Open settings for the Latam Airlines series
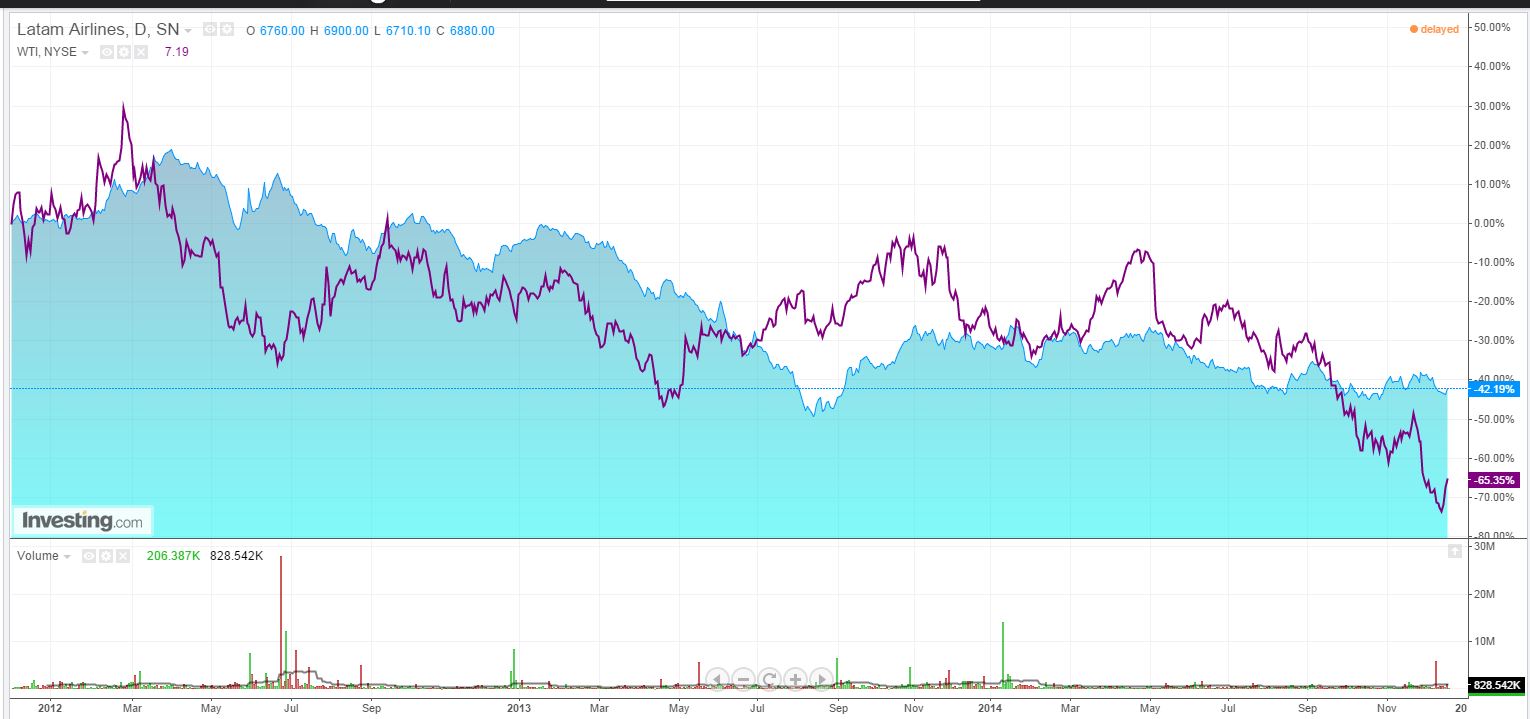 coord(227,30)
